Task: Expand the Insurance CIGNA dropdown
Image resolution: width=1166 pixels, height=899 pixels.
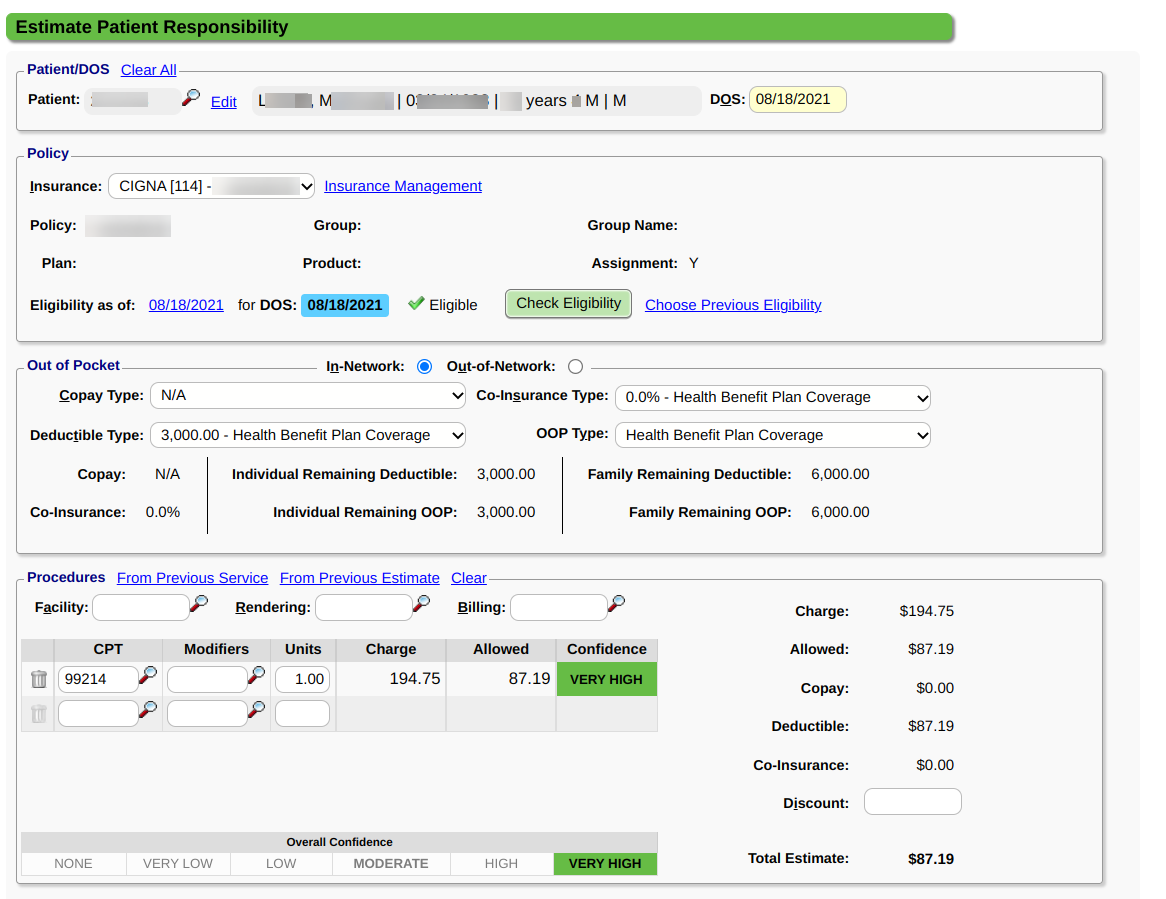Action: point(211,186)
